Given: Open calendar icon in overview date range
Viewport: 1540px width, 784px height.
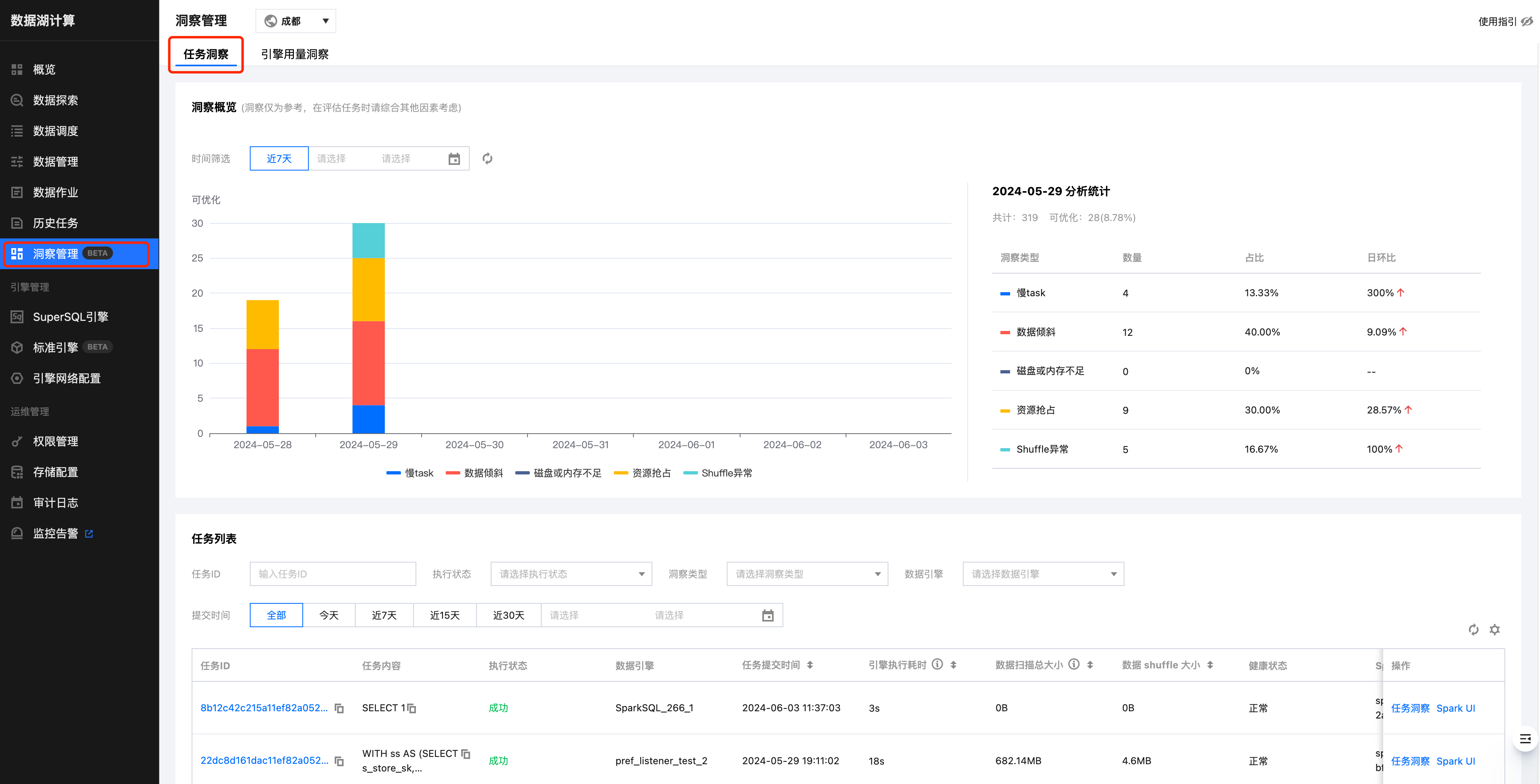Looking at the screenshot, I should (x=454, y=158).
